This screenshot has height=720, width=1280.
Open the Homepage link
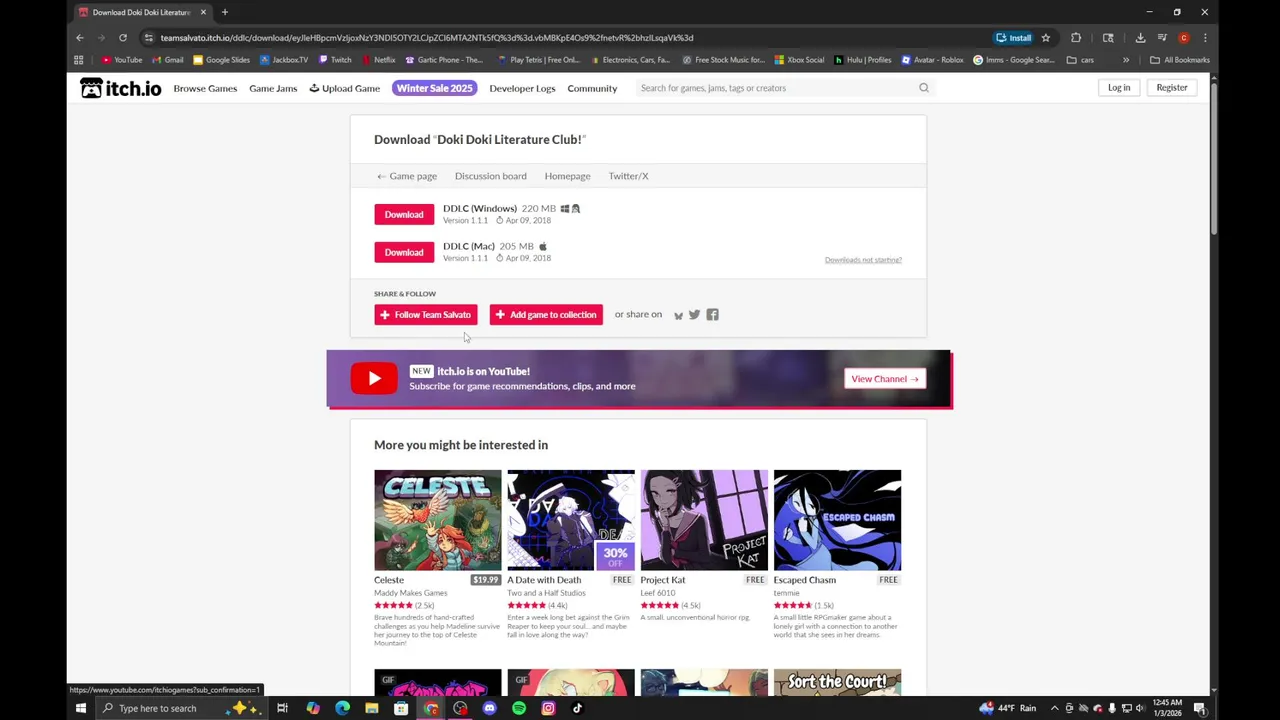point(567,176)
